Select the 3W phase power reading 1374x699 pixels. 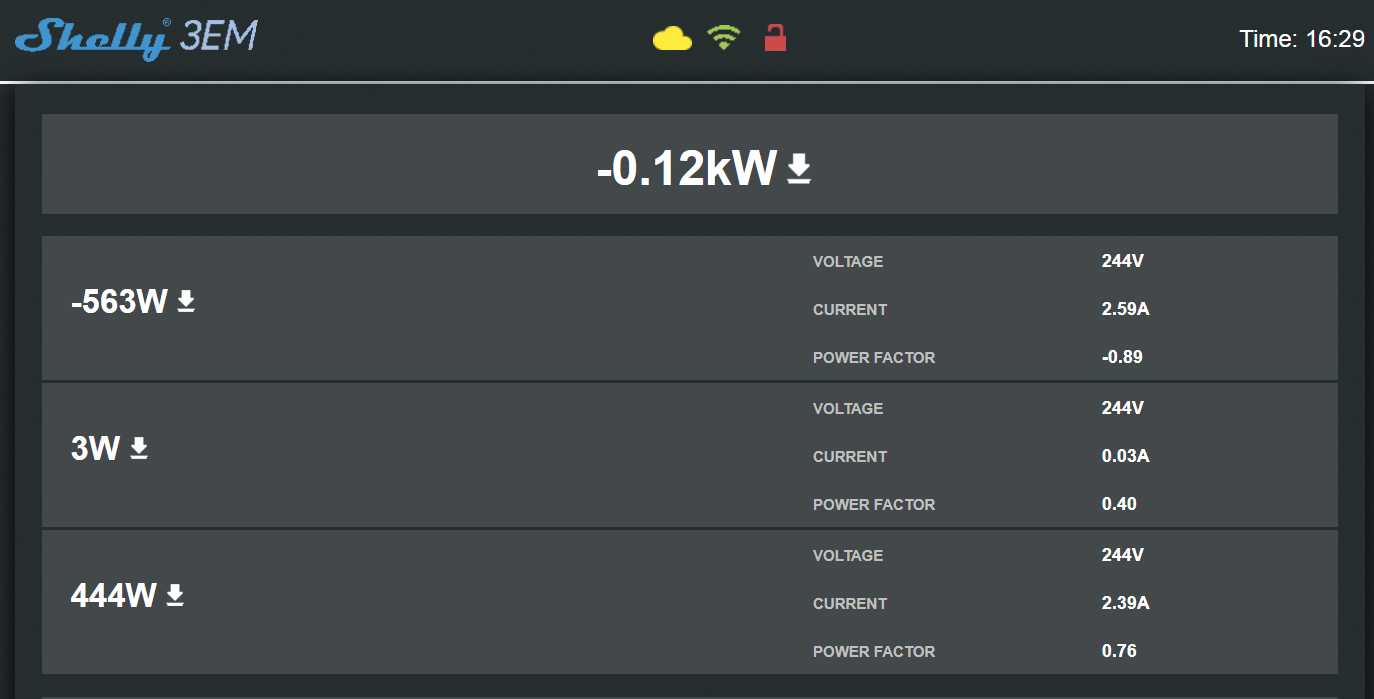click(95, 448)
